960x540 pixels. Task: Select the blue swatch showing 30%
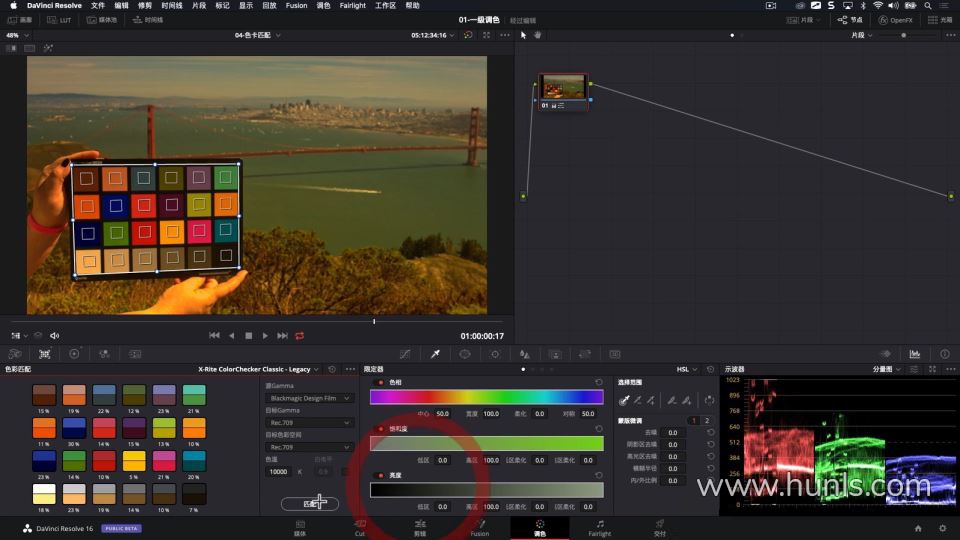click(x=74, y=428)
